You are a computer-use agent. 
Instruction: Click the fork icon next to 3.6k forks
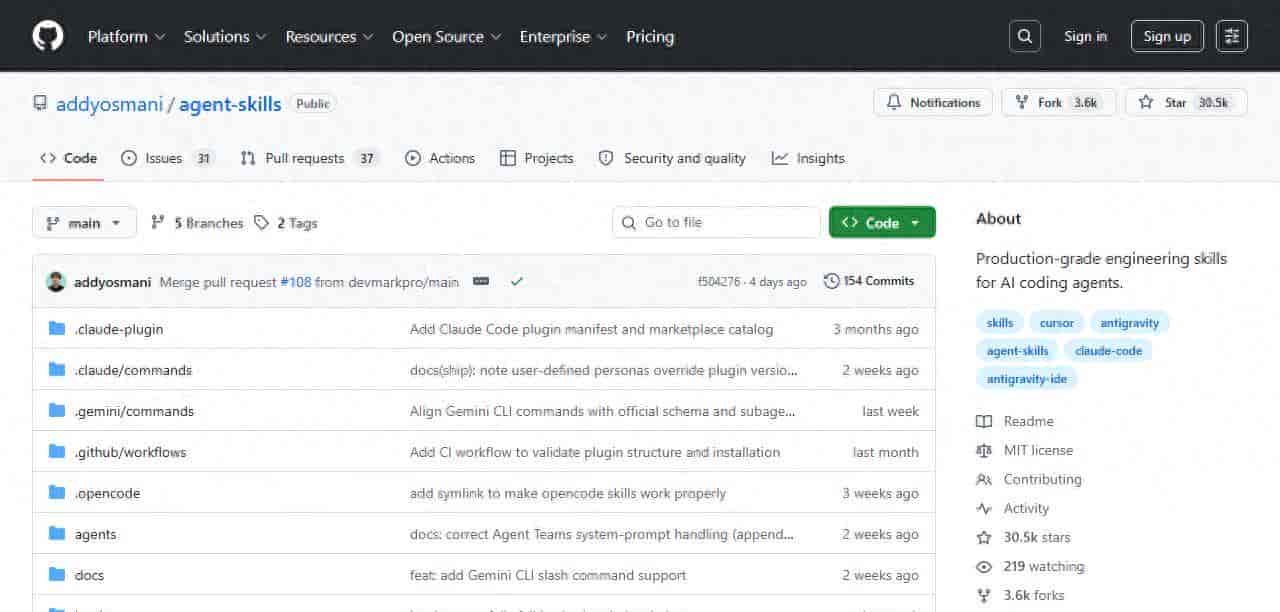pyautogui.click(x=984, y=595)
